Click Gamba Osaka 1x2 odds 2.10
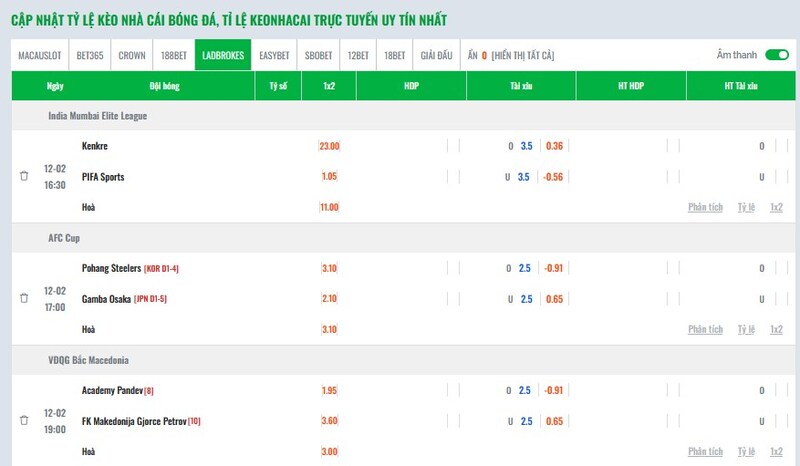This screenshot has width=800, height=466. (x=330, y=299)
